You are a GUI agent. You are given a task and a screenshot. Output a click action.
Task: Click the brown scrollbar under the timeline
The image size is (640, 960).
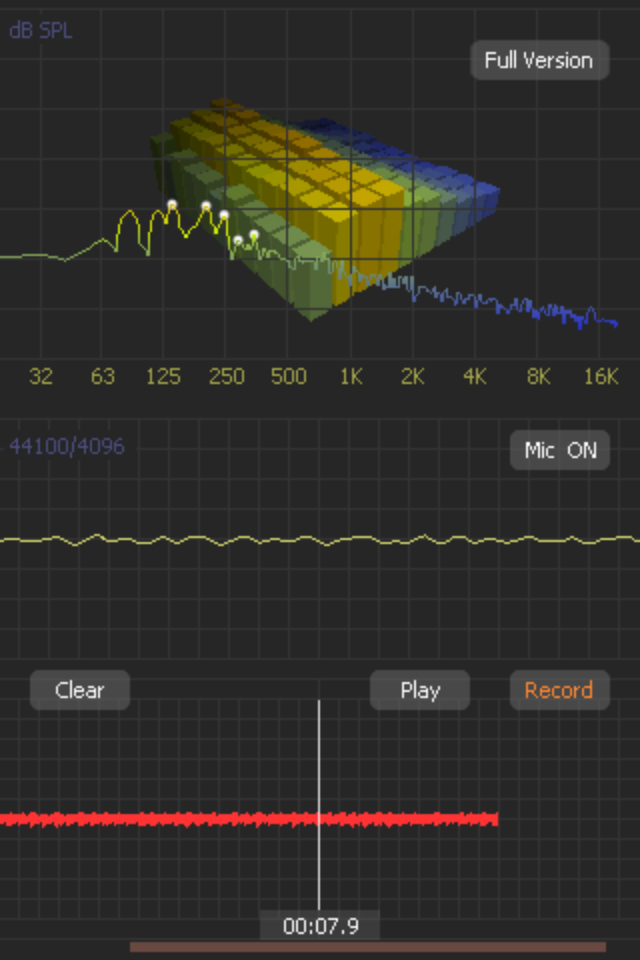click(367, 947)
